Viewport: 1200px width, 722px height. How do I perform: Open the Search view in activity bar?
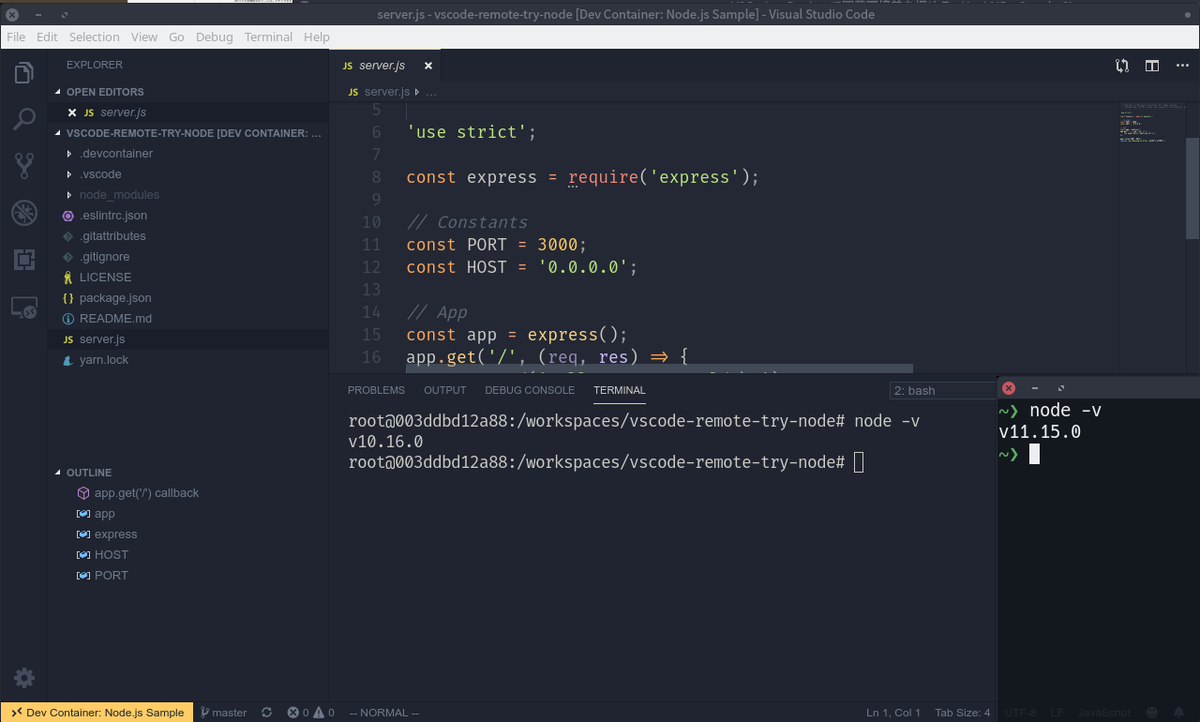click(x=24, y=120)
